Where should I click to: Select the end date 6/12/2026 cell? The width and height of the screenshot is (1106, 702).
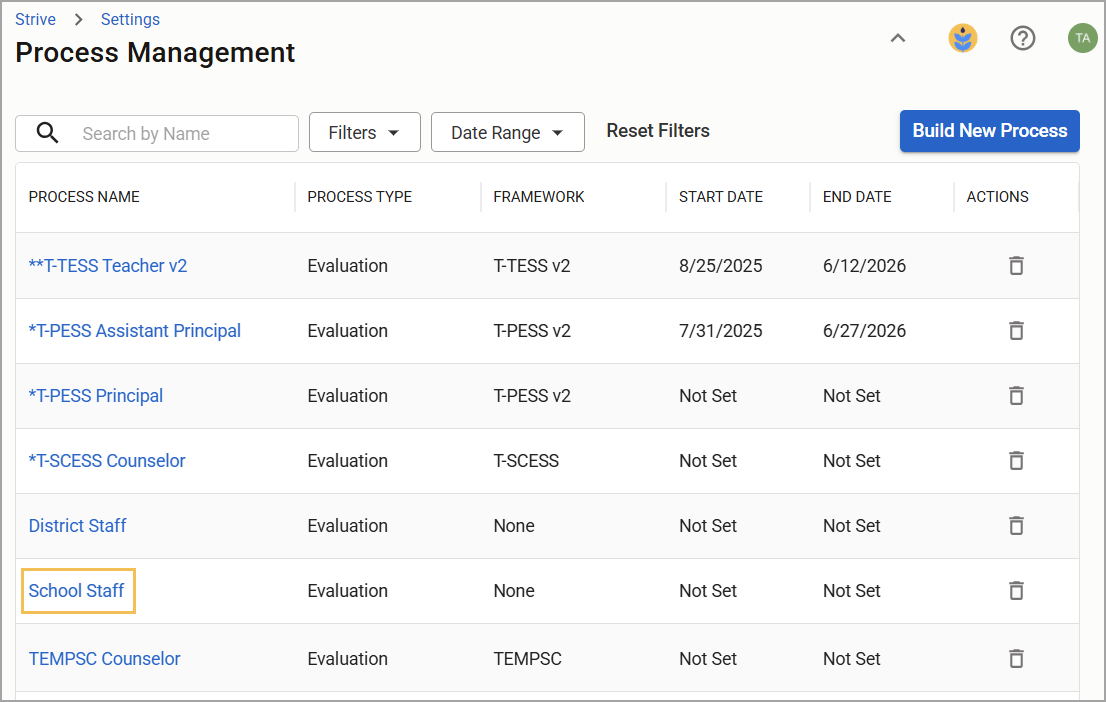coord(865,266)
